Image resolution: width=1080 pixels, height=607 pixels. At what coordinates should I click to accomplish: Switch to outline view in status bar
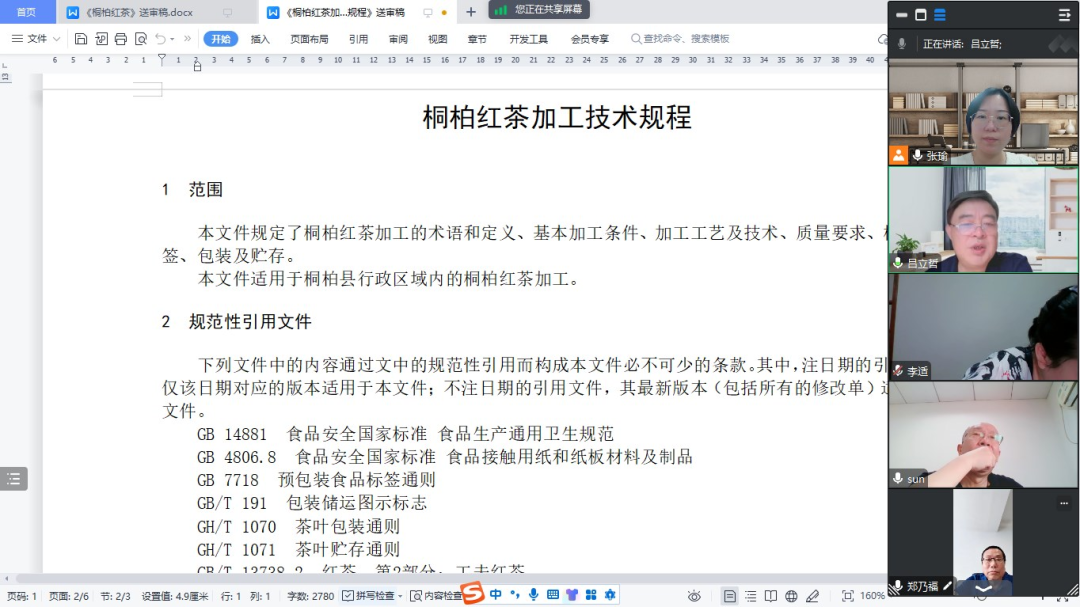point(751,596)
